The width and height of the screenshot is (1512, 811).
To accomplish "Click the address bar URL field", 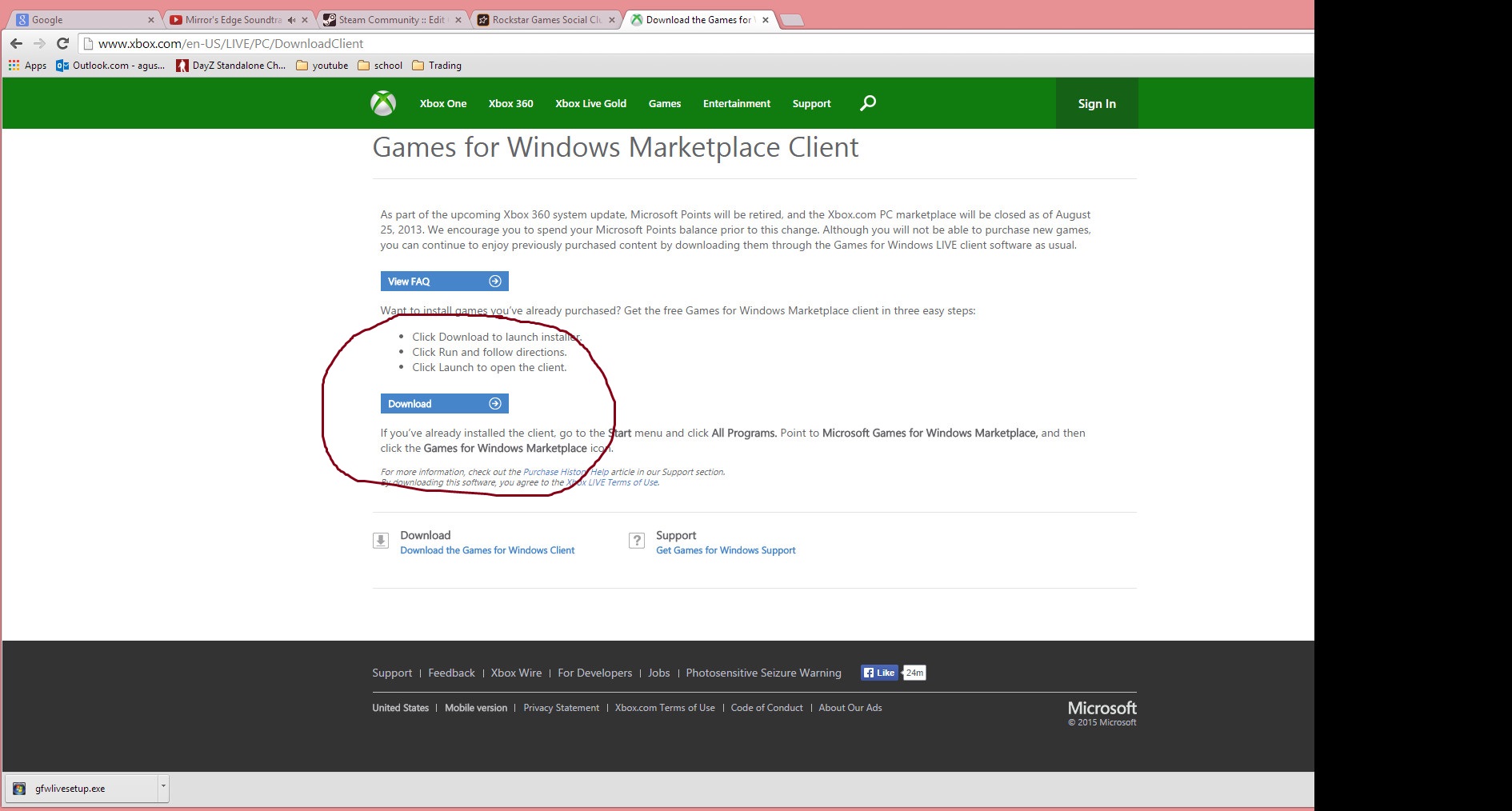I will coord(696,43).
